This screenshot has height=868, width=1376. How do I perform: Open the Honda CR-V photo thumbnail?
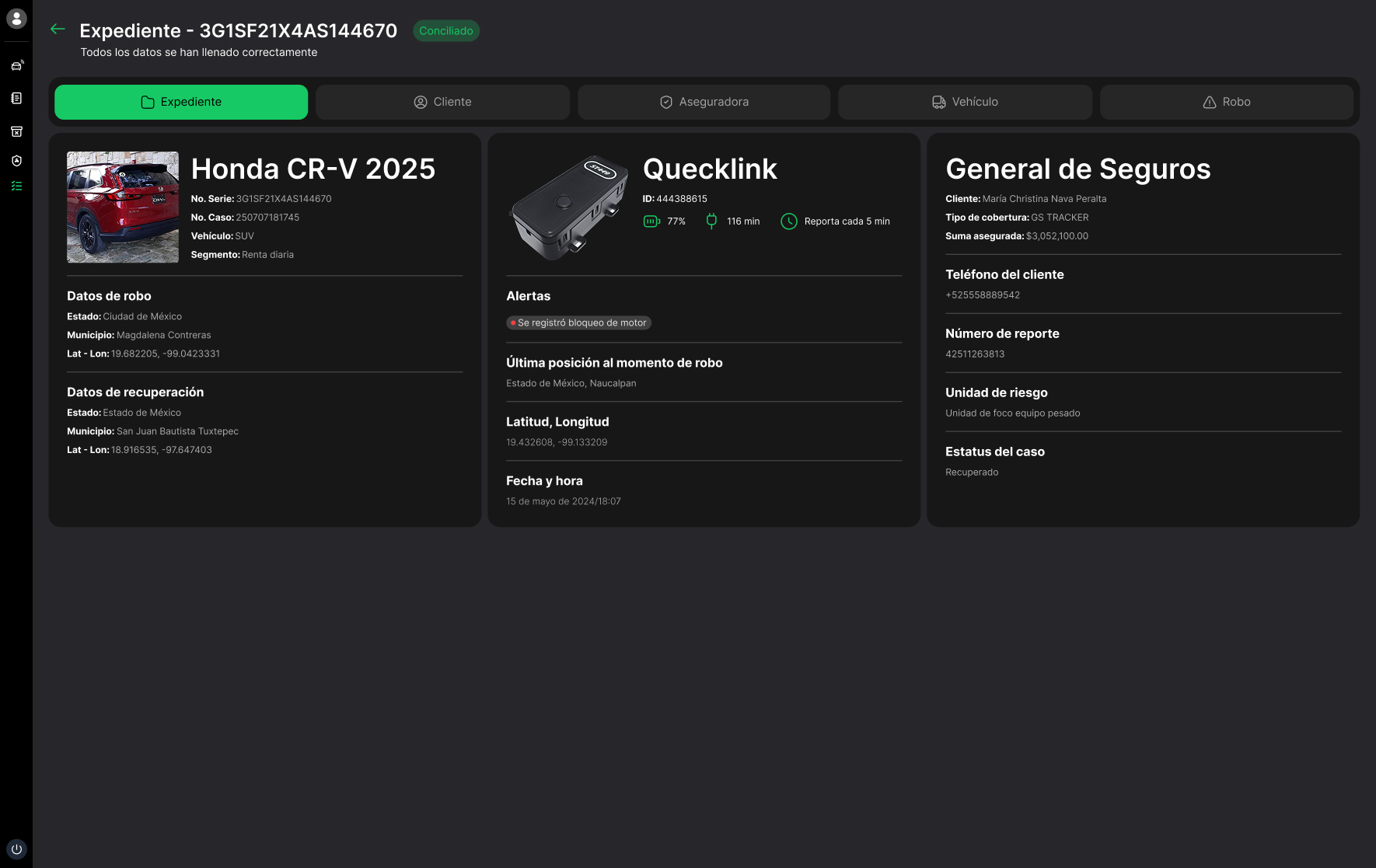click(x=123, y=207)
